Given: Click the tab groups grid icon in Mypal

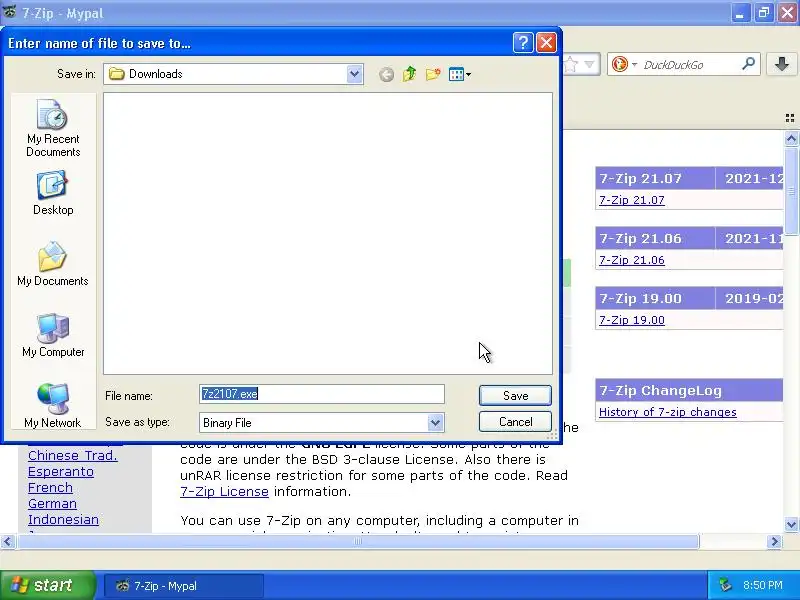Looking at the screenshot, I should 790,118.
